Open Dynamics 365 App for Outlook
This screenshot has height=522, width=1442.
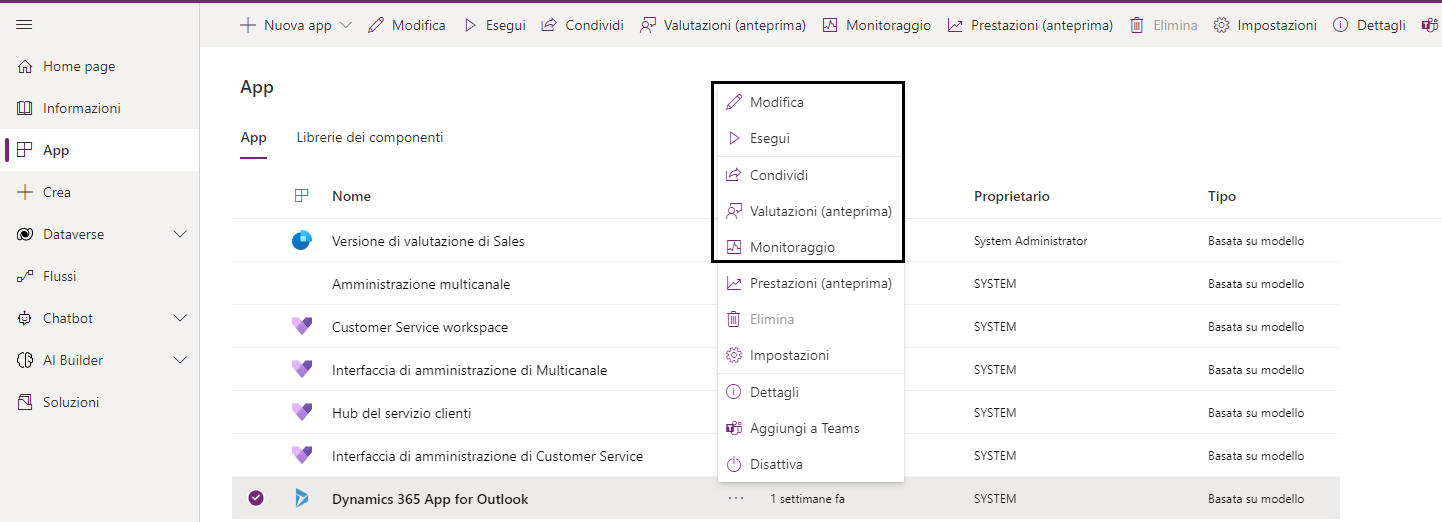pyautogui.click(x=430, y=499)
